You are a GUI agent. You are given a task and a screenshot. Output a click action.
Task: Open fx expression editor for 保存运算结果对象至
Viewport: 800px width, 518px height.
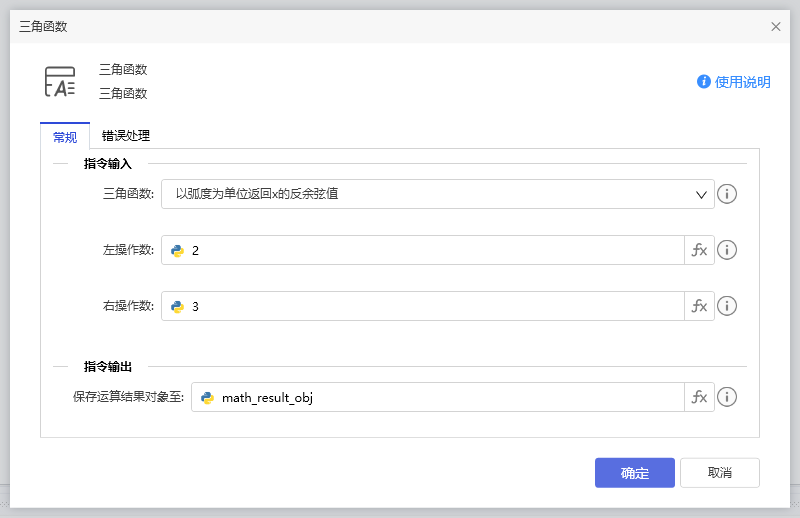coord(699,397)
